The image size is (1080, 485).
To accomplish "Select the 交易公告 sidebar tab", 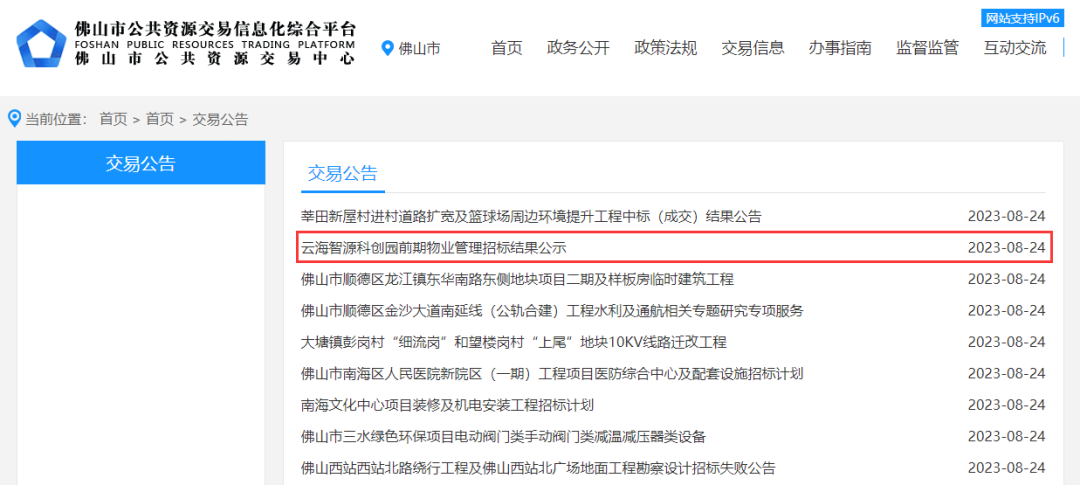I will (x=141, y=163).
